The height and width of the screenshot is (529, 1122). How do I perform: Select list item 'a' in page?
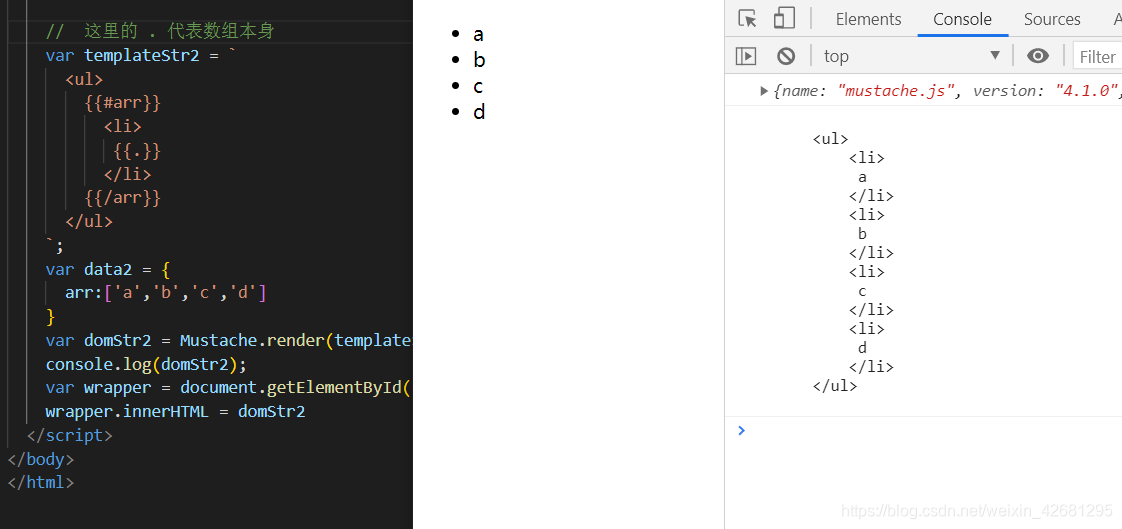479,34
